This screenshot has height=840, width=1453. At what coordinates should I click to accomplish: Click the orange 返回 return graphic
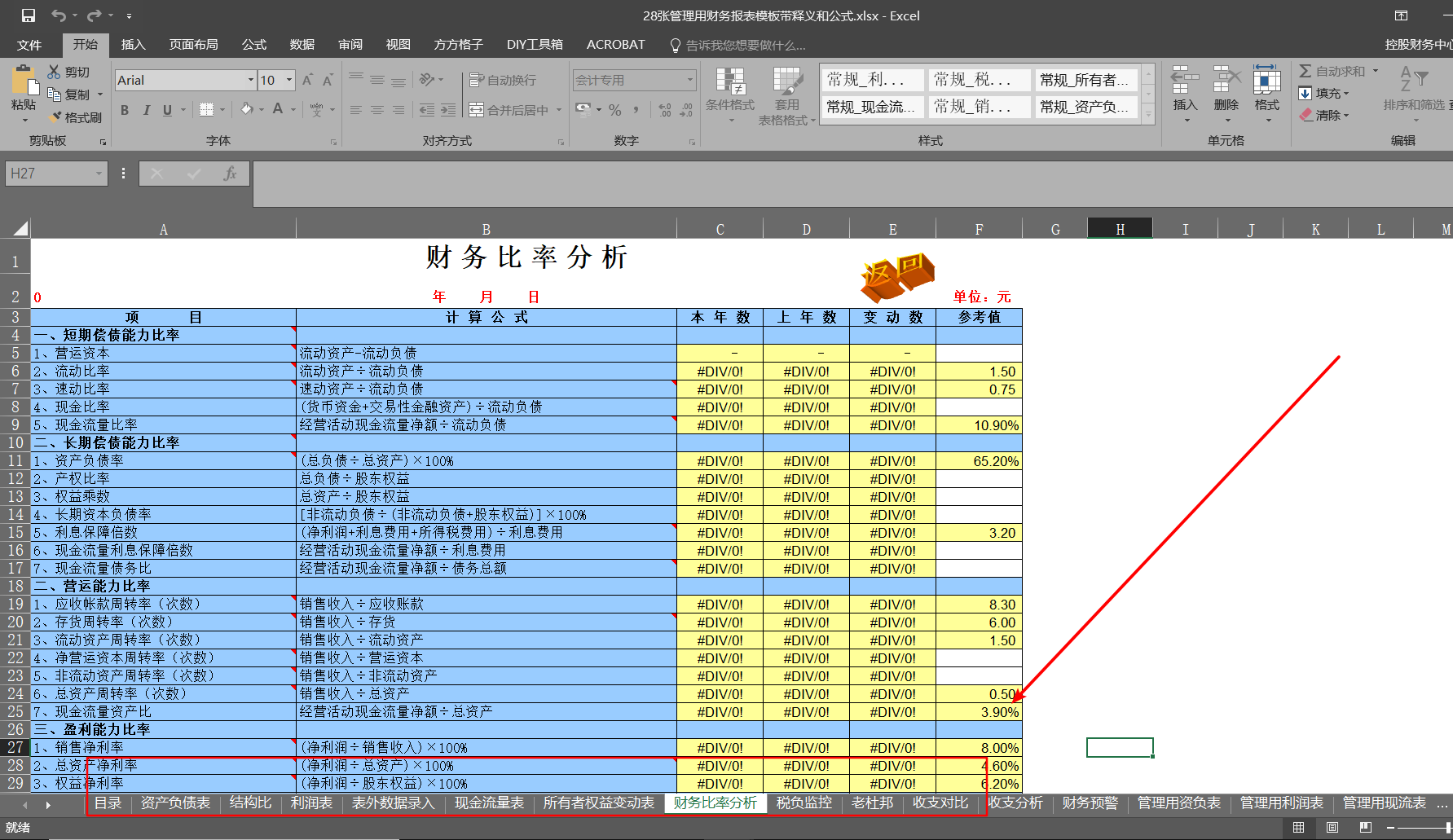[x=897, y=276]
